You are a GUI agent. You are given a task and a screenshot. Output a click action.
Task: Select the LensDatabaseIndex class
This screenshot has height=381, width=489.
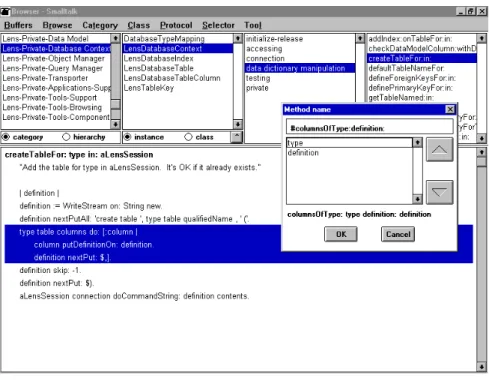(x=178, y=58)
